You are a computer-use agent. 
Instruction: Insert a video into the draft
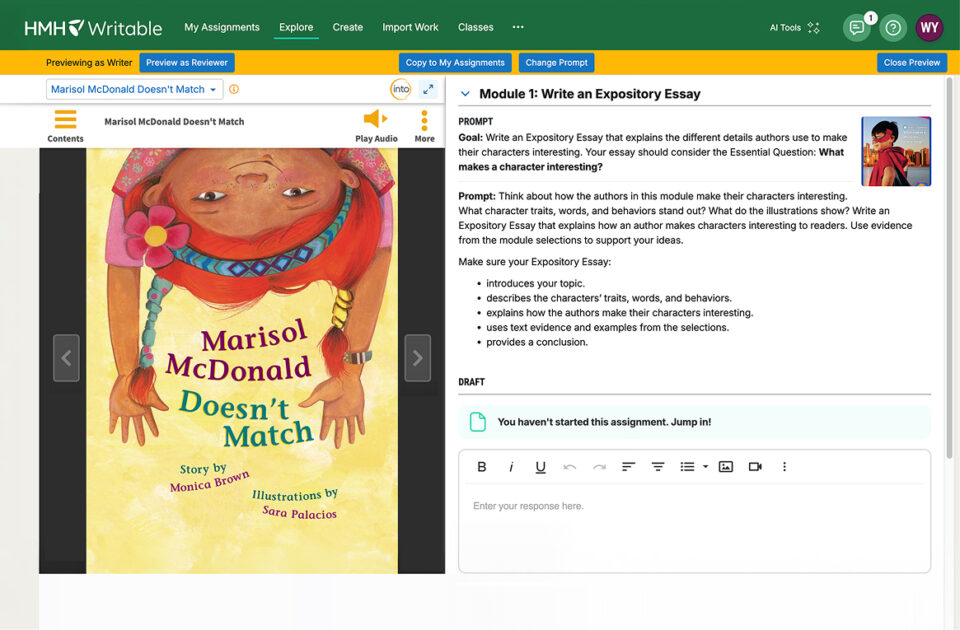755,467
